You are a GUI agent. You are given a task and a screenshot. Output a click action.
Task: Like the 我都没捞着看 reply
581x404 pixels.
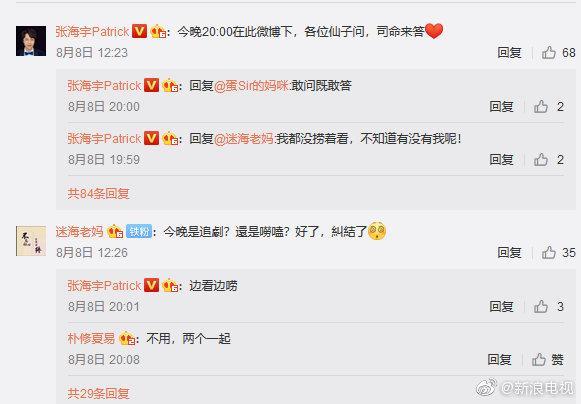click(541, 160)
